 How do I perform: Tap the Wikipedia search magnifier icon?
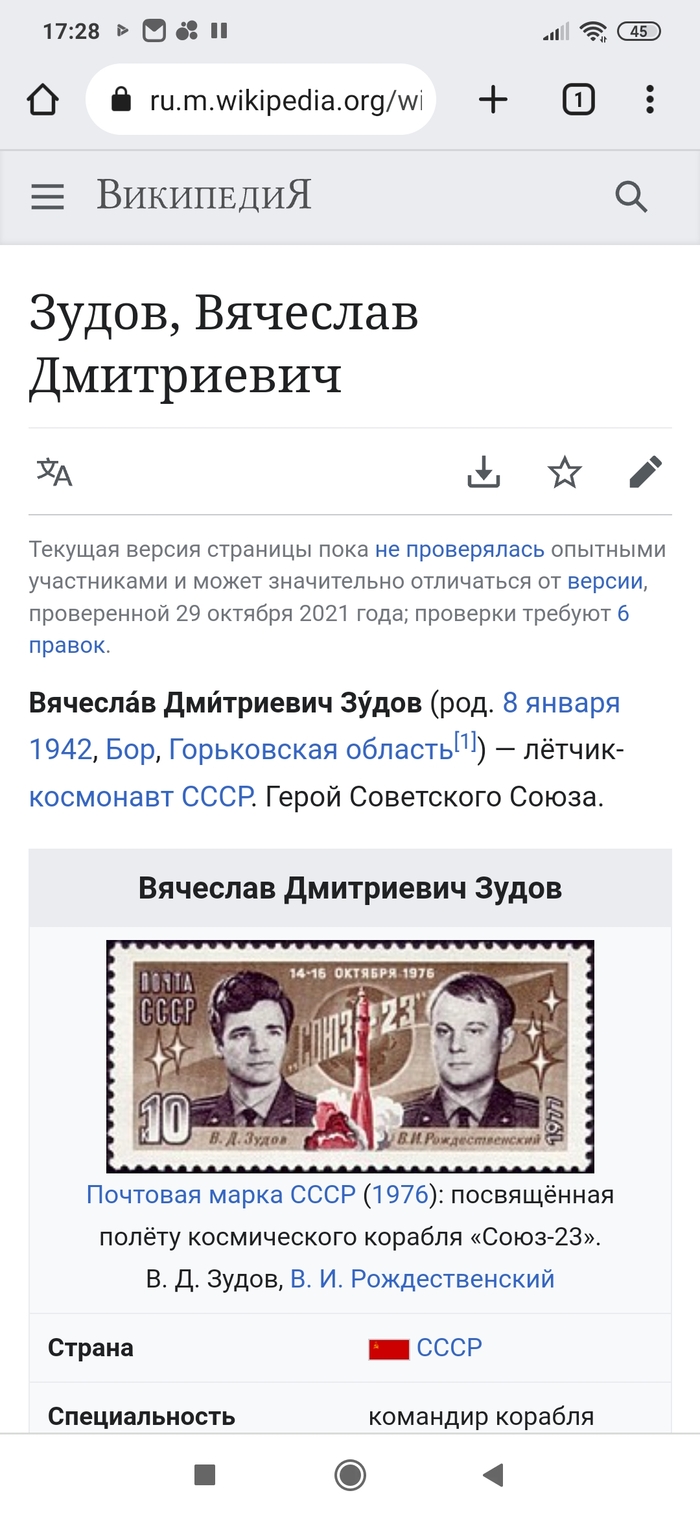pyautogui.click(x=631, y=197)
